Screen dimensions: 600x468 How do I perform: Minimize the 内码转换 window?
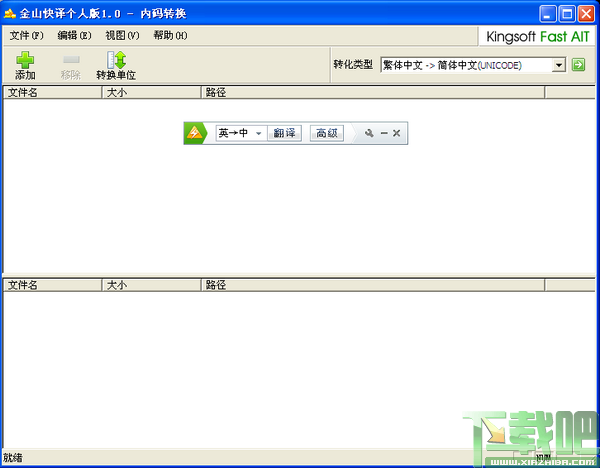(548, 14)
